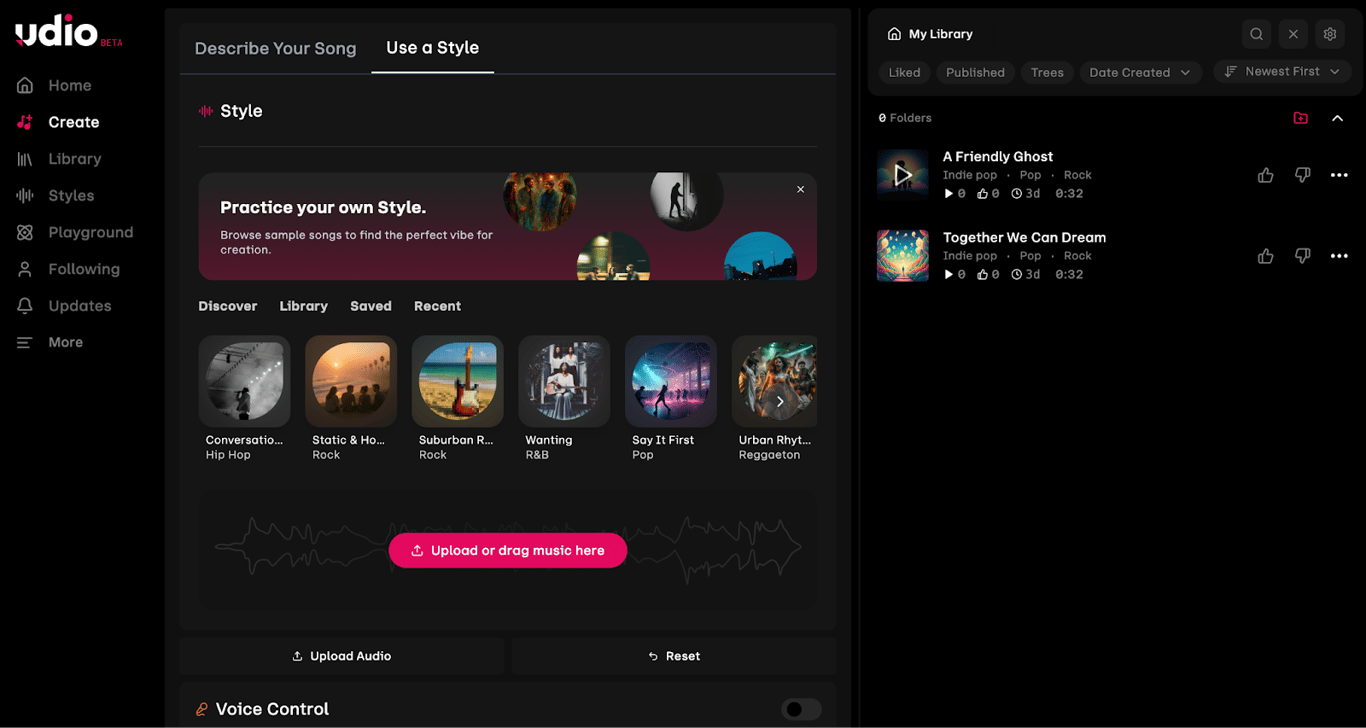This screenshot has width=1366, height=728.
Task: Filter library by Liked songs
Action: [x=904, y=71]
